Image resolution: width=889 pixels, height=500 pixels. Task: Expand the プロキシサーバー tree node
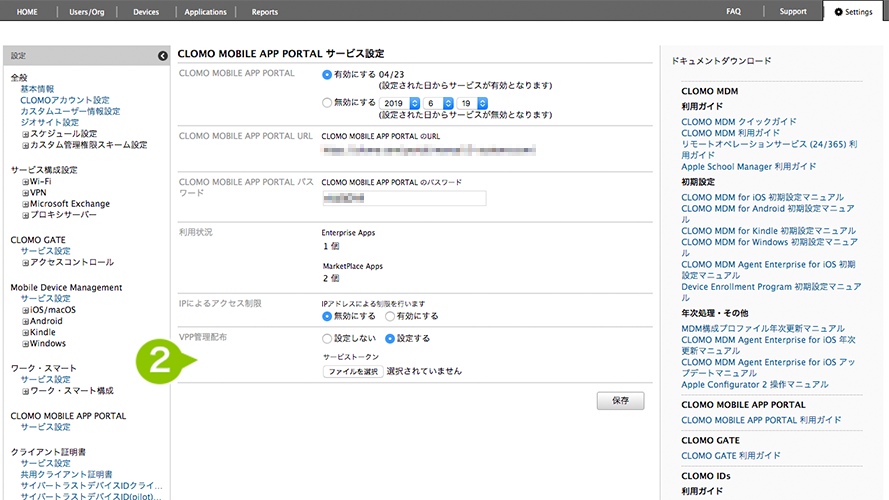point(26,215)
